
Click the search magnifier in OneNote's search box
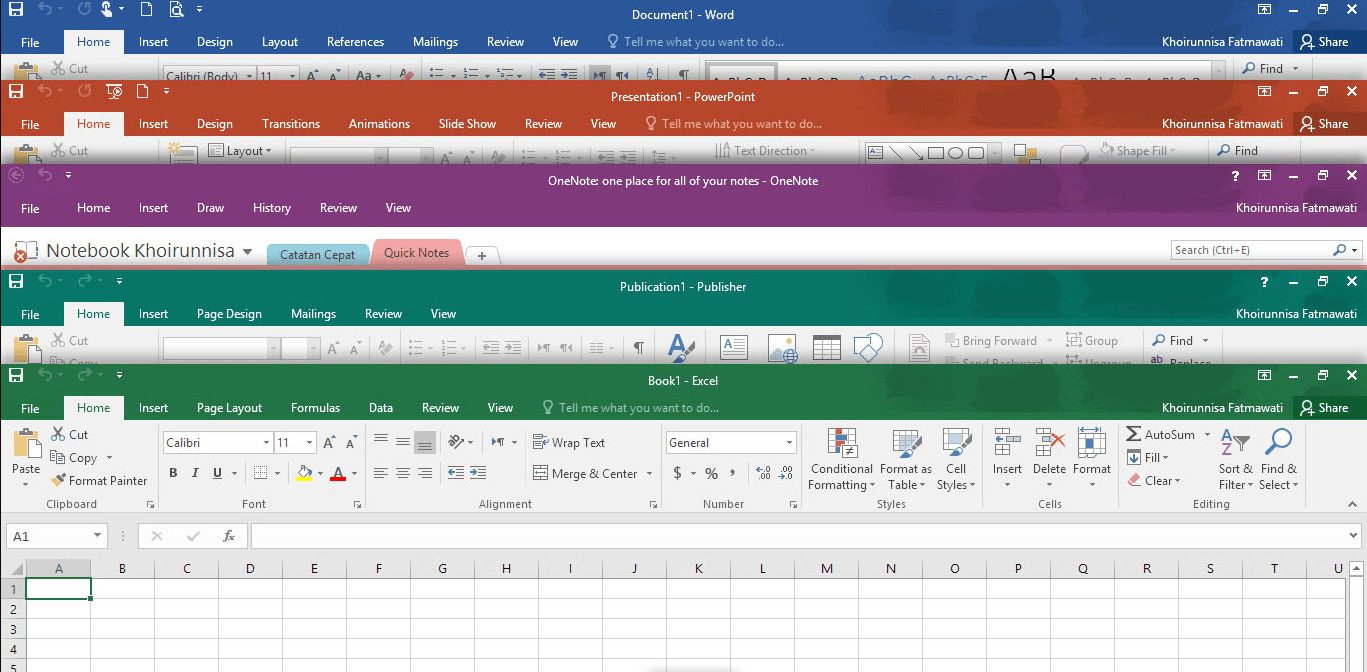pos(1340,250)
